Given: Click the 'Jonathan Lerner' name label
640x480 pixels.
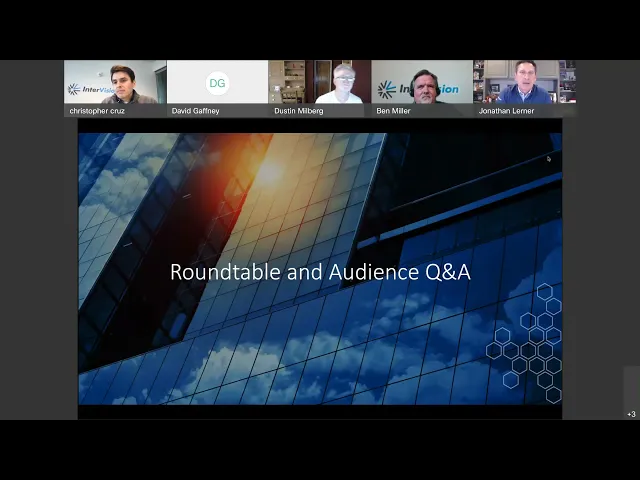Looking at the screenshot, I should coord(507,111).
